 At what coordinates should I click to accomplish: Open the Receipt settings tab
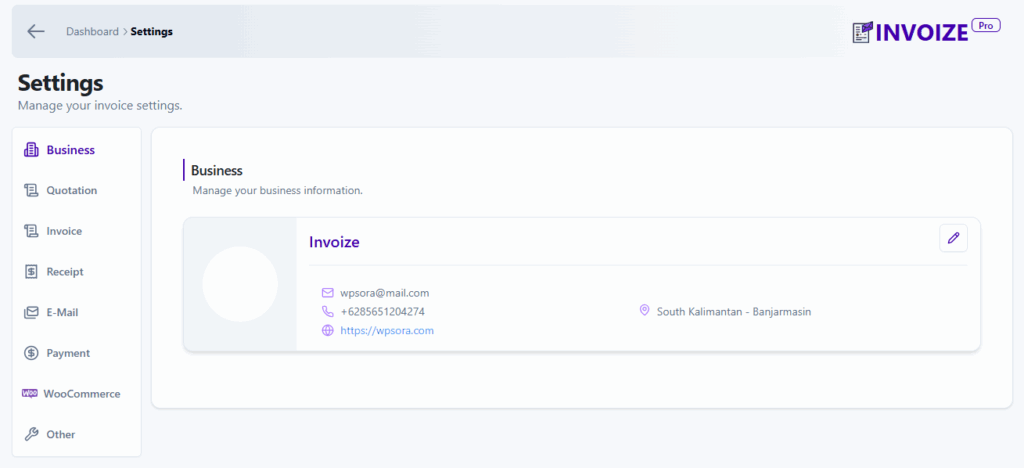[x=76, y=272]
